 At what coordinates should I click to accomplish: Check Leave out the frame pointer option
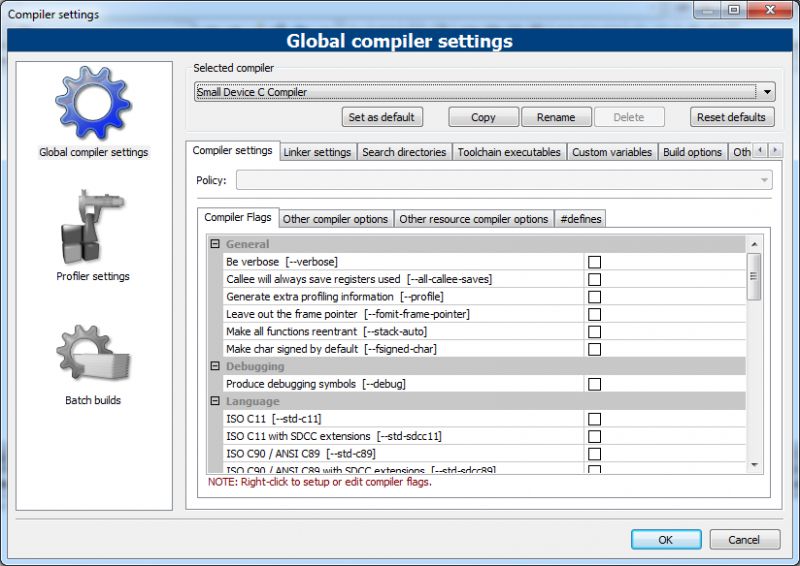point(594,314)
